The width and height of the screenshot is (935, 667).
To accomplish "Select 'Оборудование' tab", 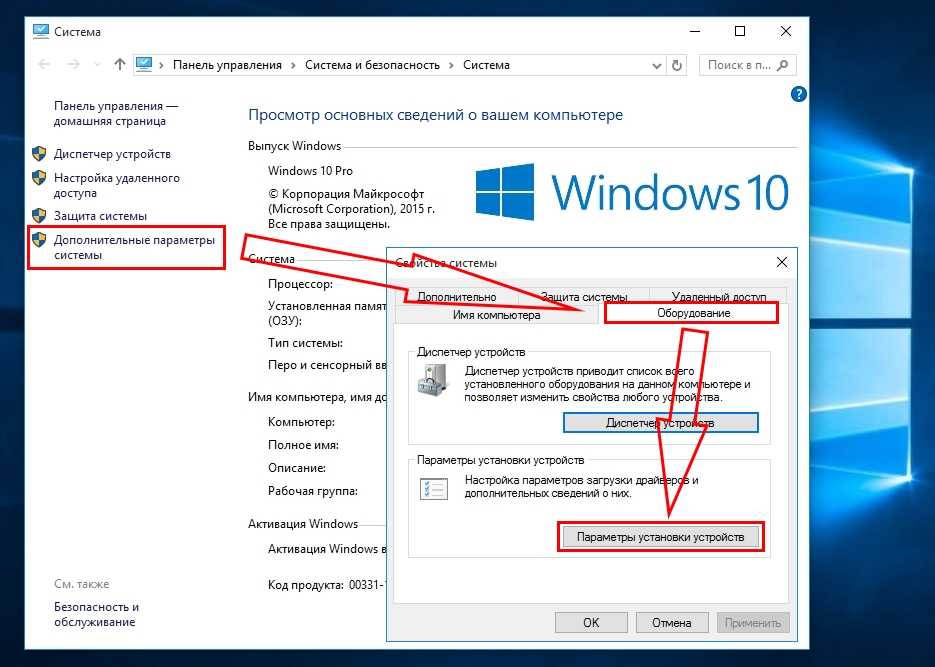I will [x=693, y=313].
